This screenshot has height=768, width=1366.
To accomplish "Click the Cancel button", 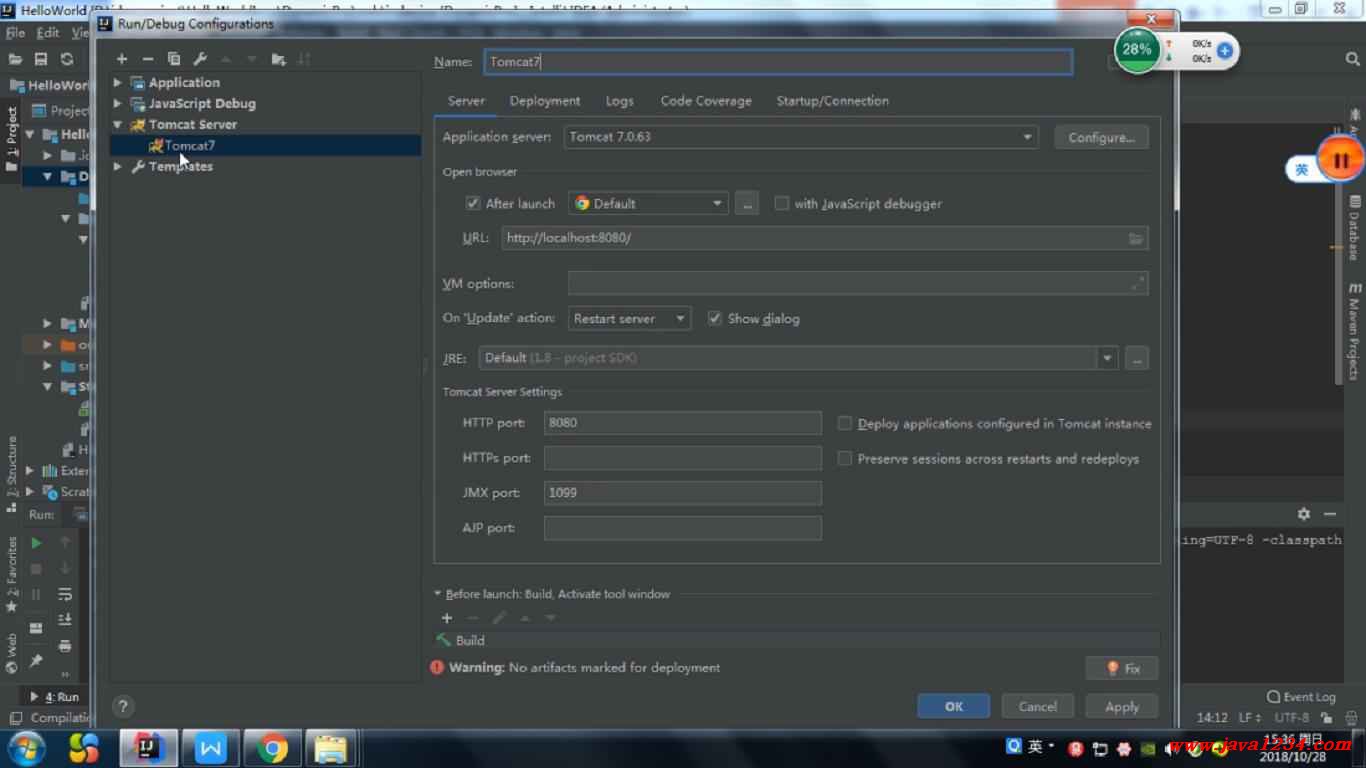I will [1038, 706].
